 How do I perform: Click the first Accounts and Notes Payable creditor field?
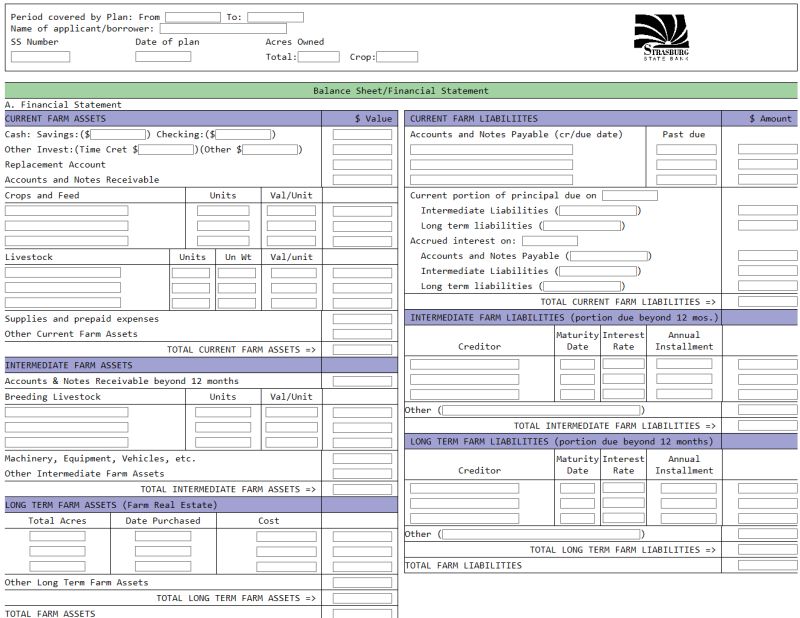coord(491,150)
